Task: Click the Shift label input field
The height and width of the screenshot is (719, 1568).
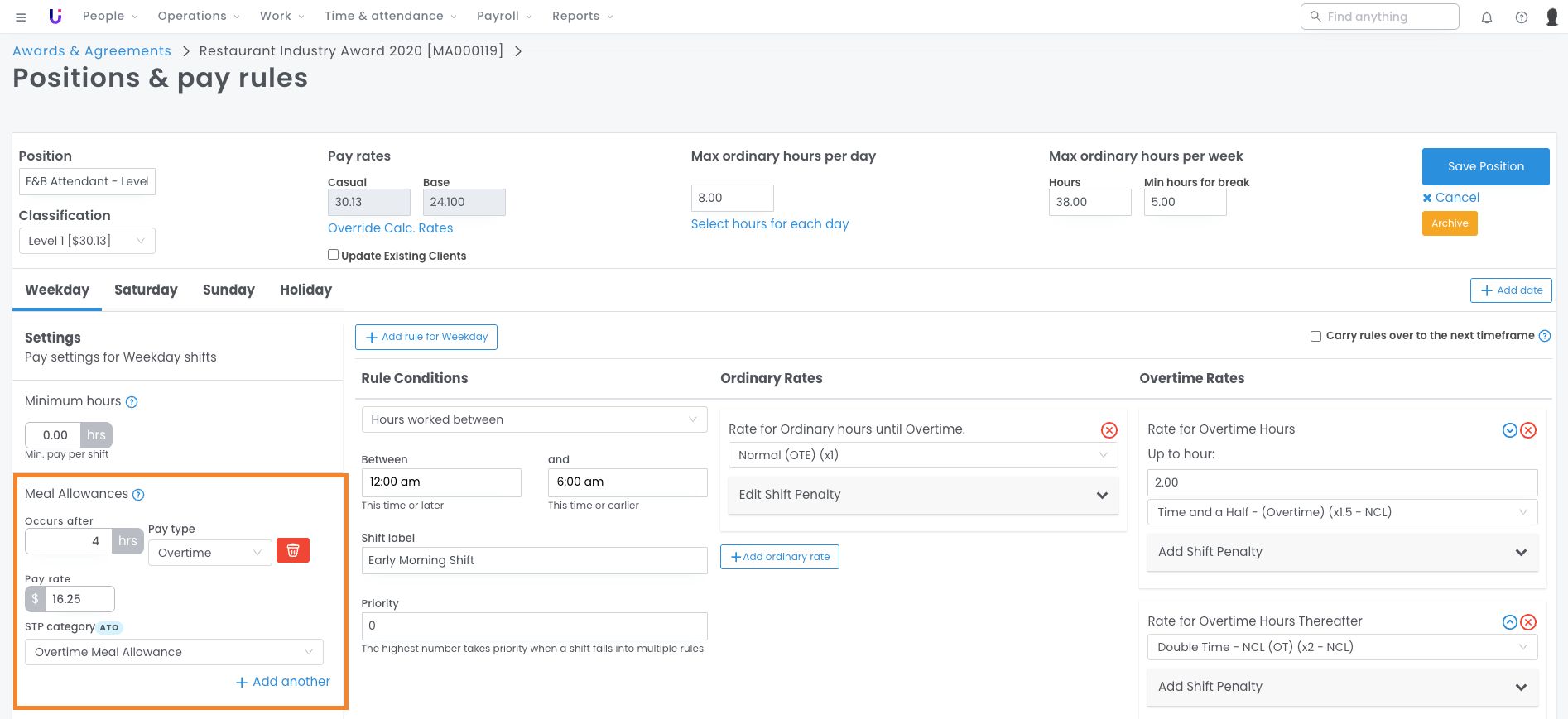Action: 534,560
